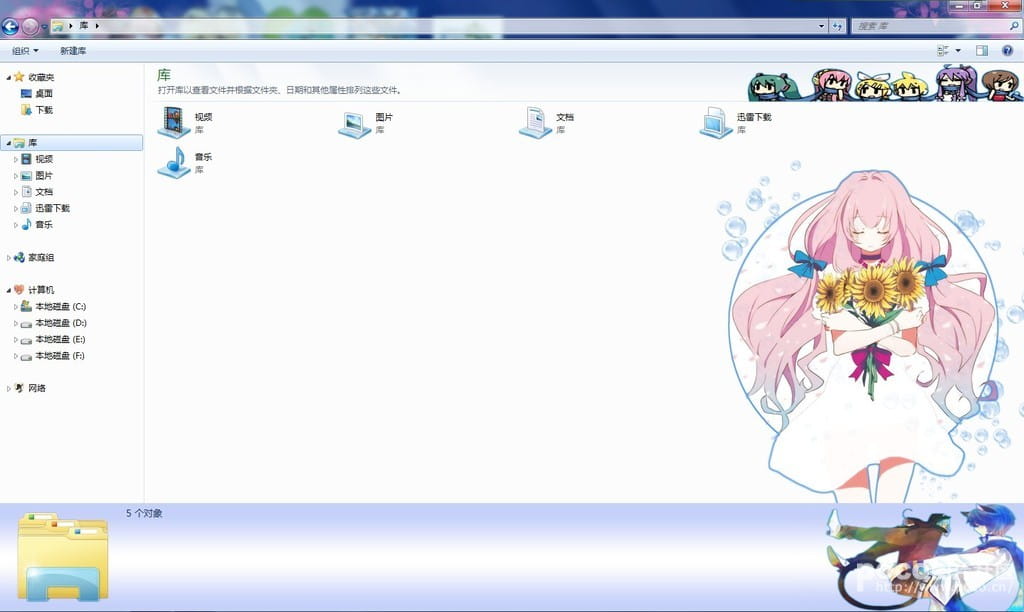Select the 网络 icon in the sidebar
The image size is (1024, 612).
(x=19, y=388)
